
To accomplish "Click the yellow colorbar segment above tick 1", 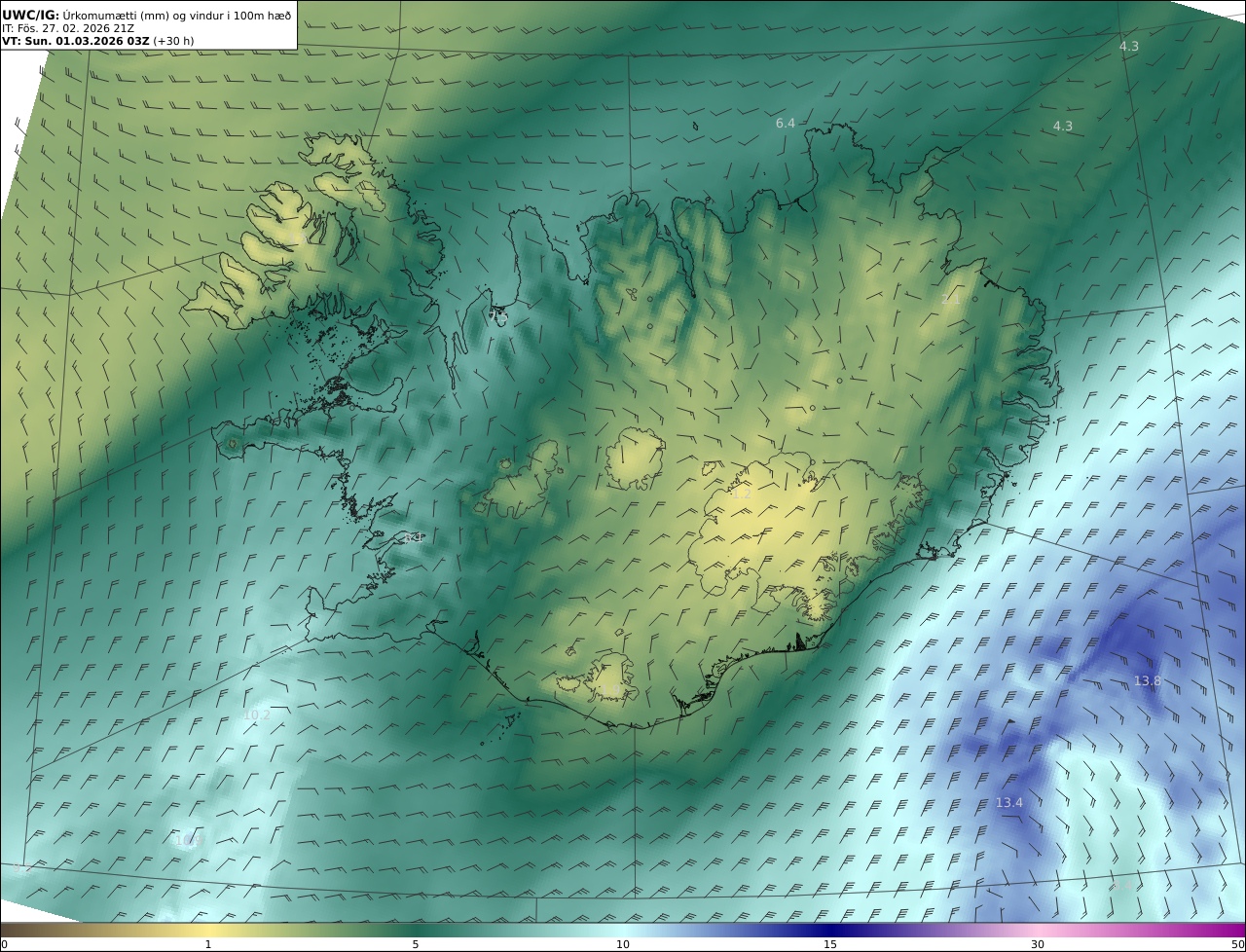I will click(207, 930).
